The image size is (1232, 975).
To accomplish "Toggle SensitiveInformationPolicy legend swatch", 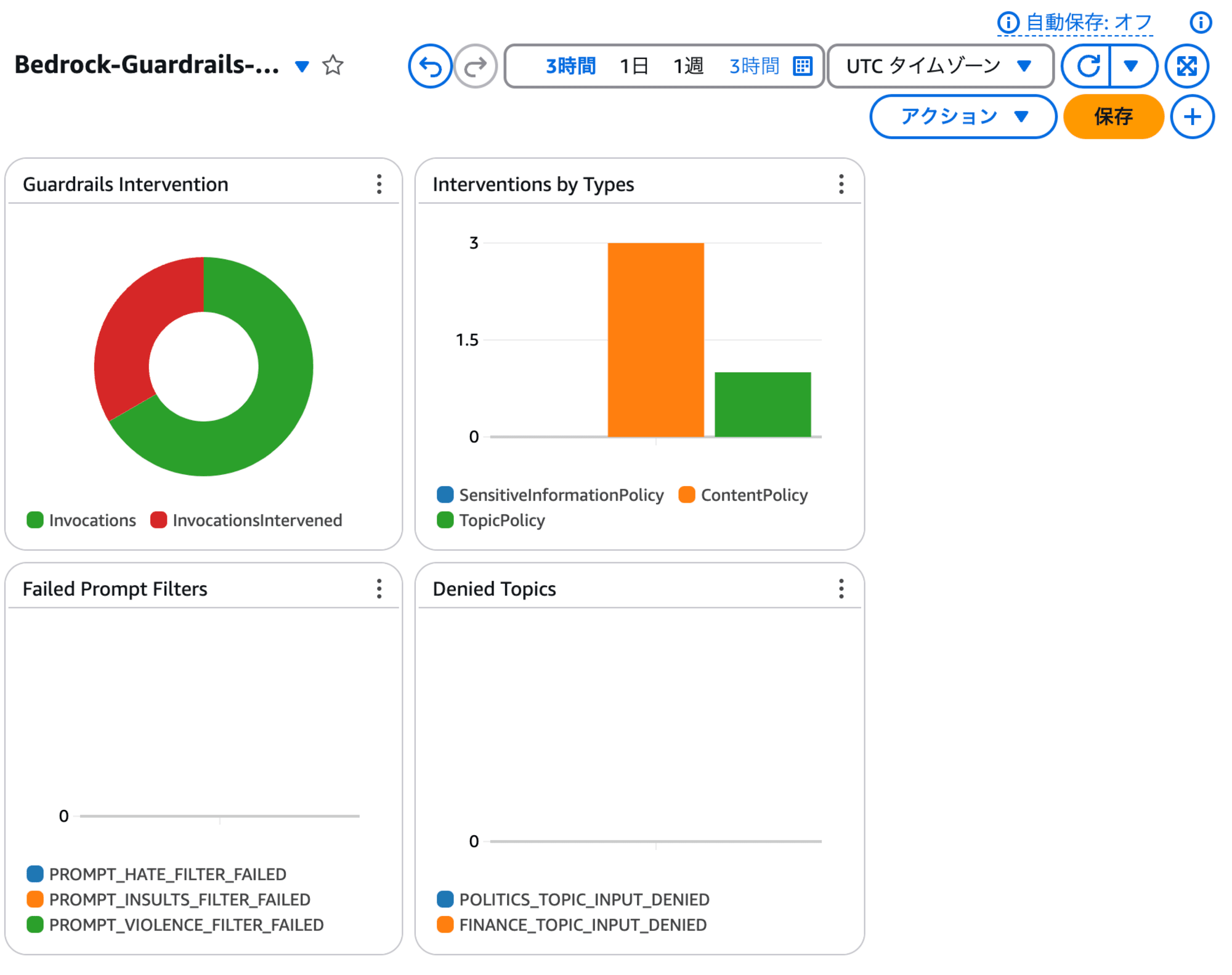I will [445, 495].
